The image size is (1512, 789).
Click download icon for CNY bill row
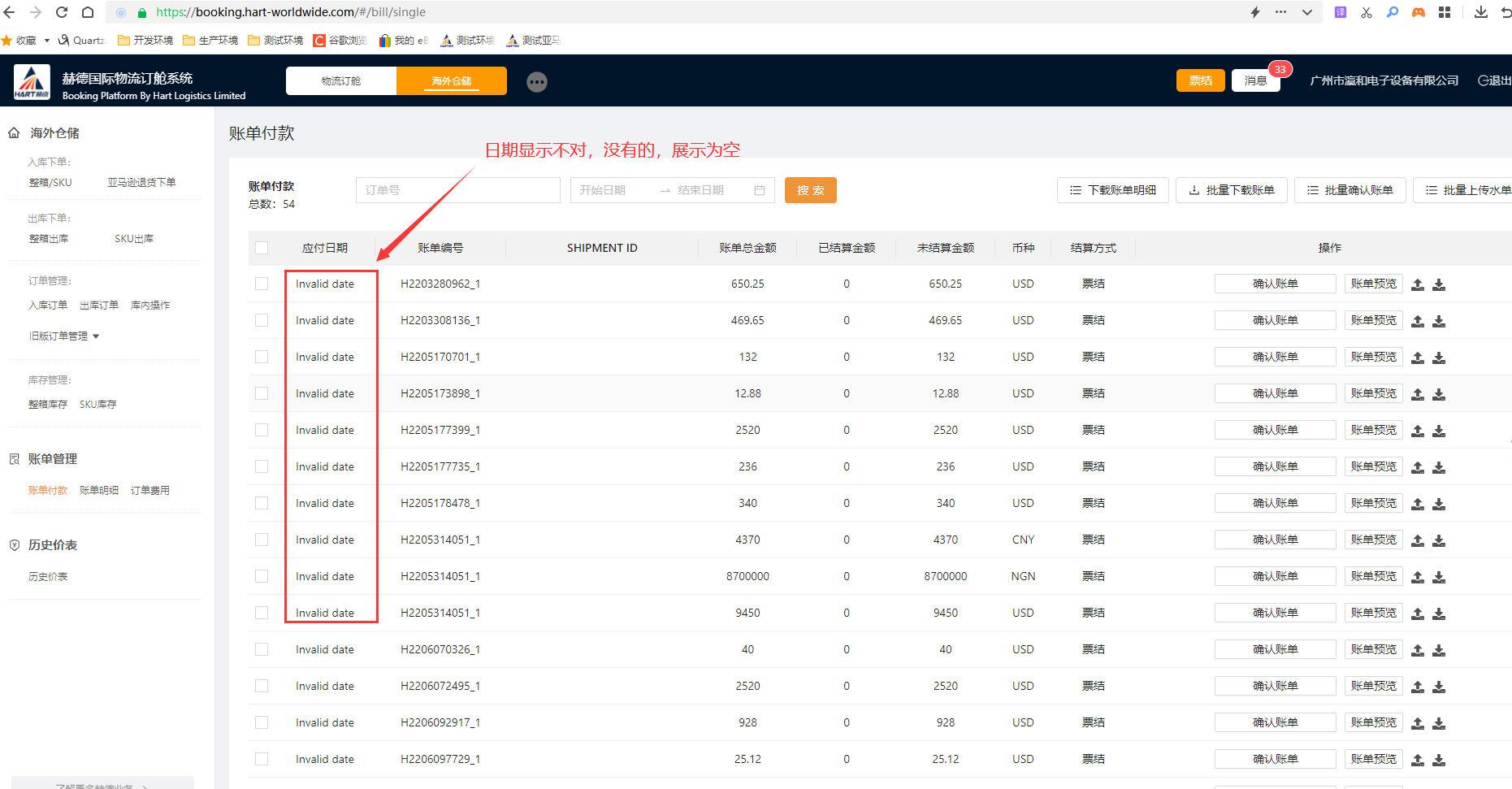(1439, 540)
